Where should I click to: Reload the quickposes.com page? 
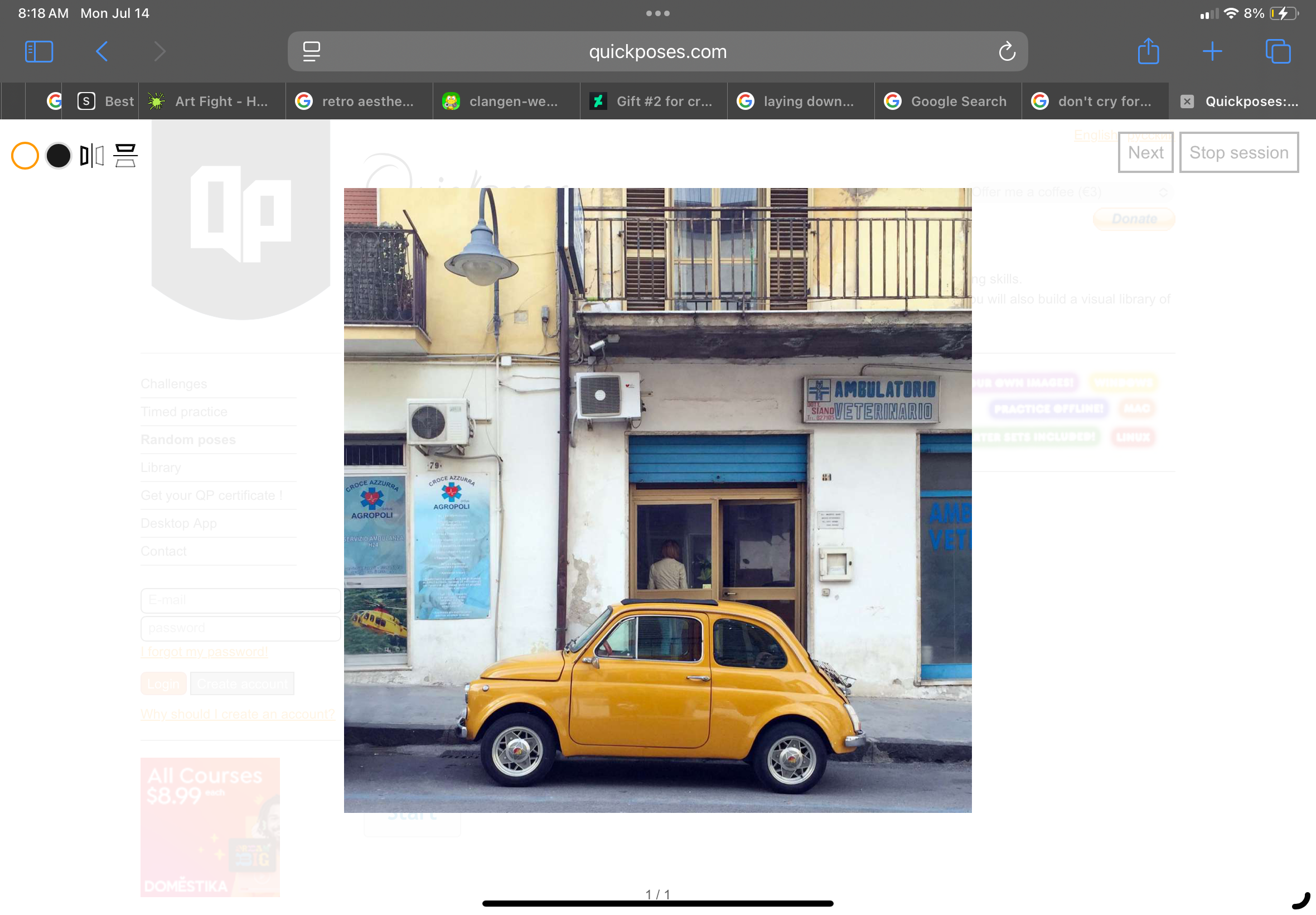coord(1007,51)
